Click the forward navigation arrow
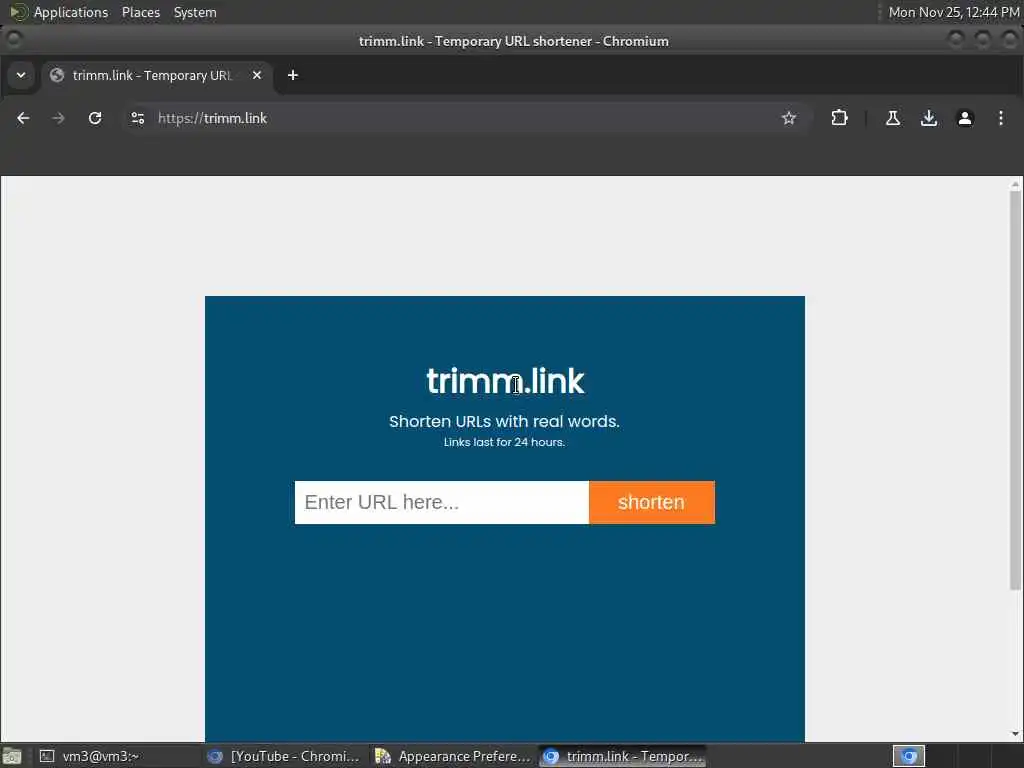Screen dimensions: 1024x768 [x=58, y=118]
